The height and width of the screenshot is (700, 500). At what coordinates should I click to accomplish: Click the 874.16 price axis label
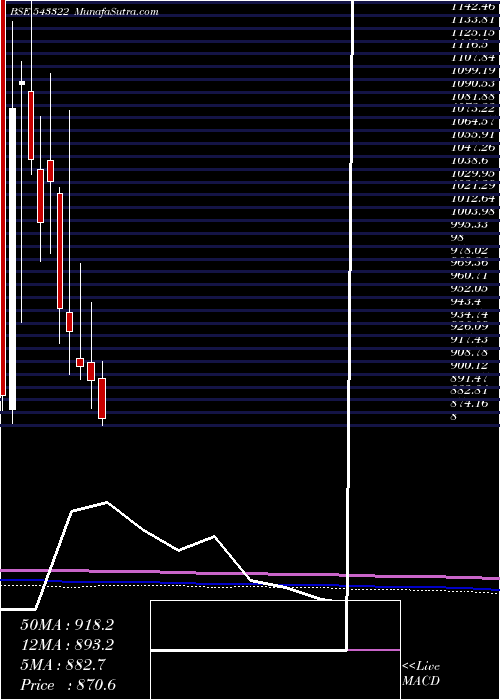point(470,404)
